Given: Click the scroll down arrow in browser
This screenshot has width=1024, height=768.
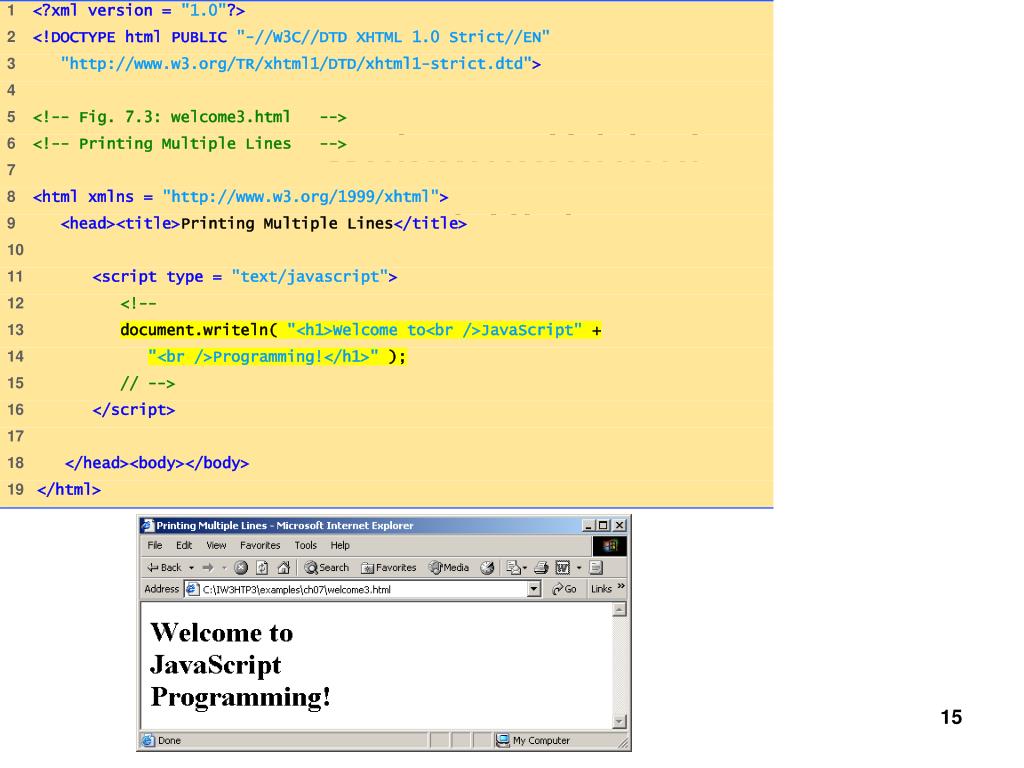Looking at the screenshot, I should [620, 722].
